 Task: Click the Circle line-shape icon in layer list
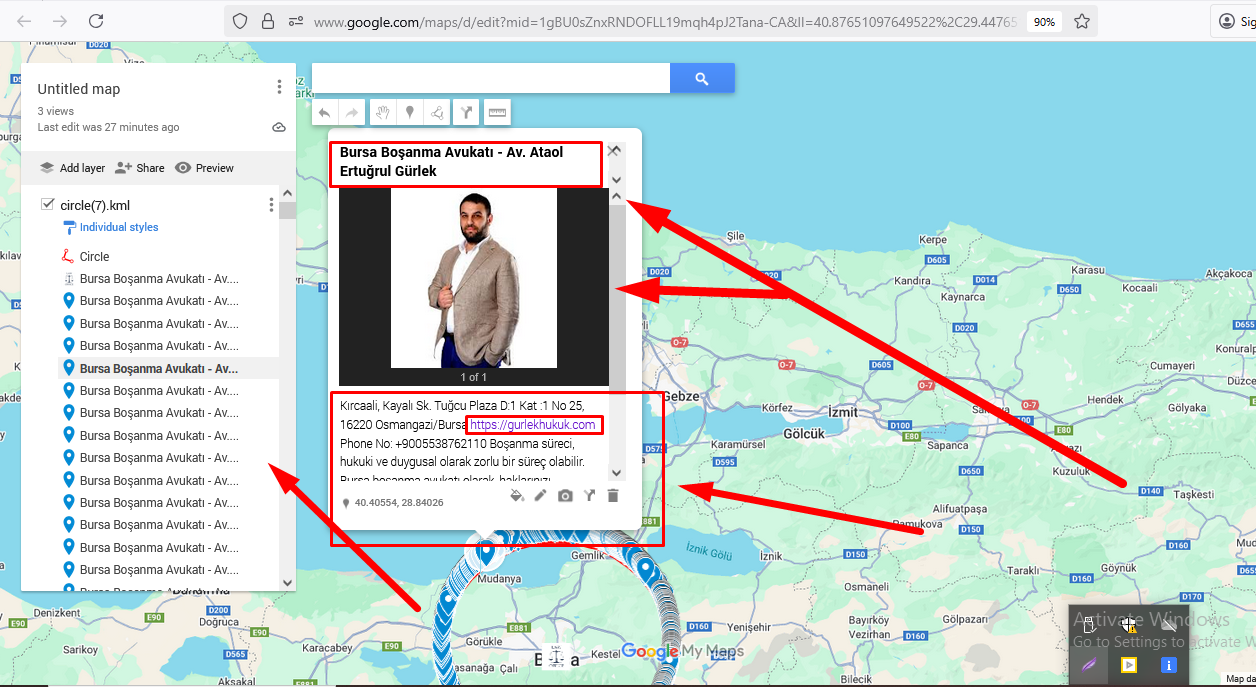[x=69, y=256]
